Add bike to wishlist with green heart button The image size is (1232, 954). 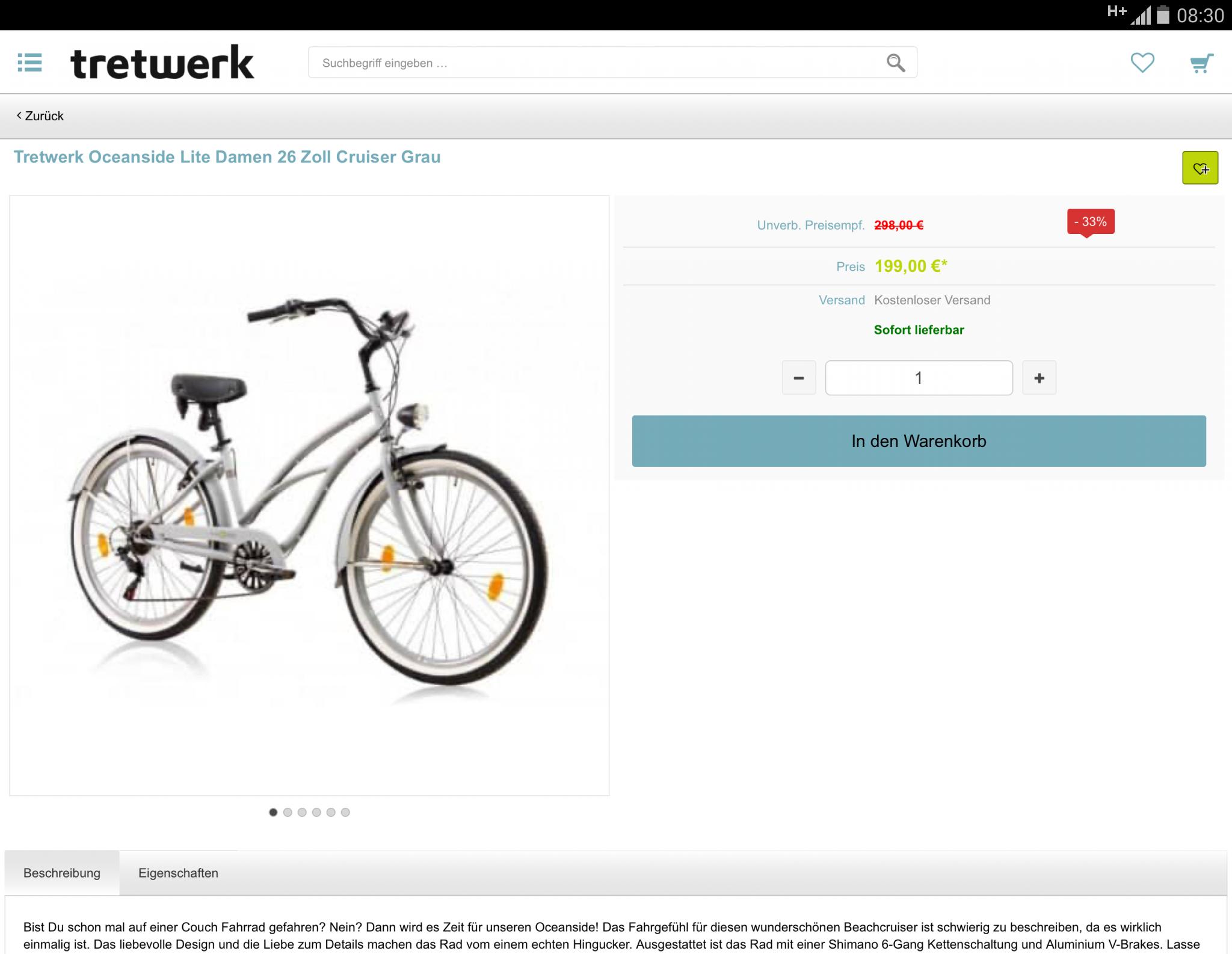[1200, 168]
